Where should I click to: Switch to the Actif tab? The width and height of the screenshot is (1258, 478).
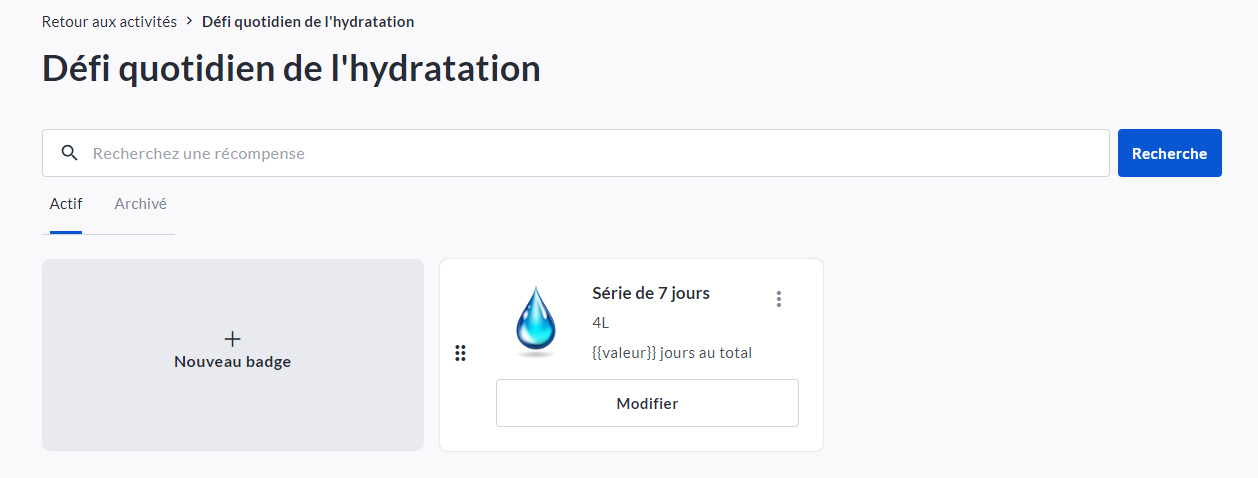[66, 204]
